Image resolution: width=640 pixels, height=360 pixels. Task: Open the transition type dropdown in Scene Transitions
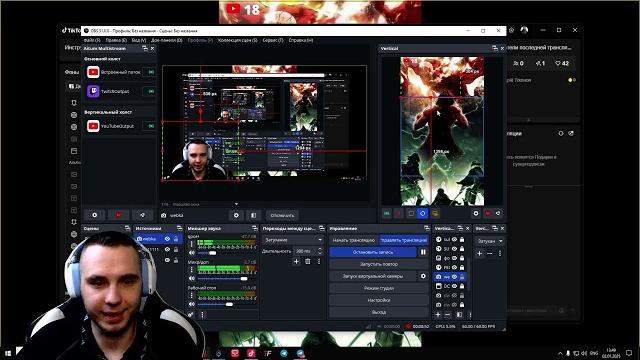(293, 240)
